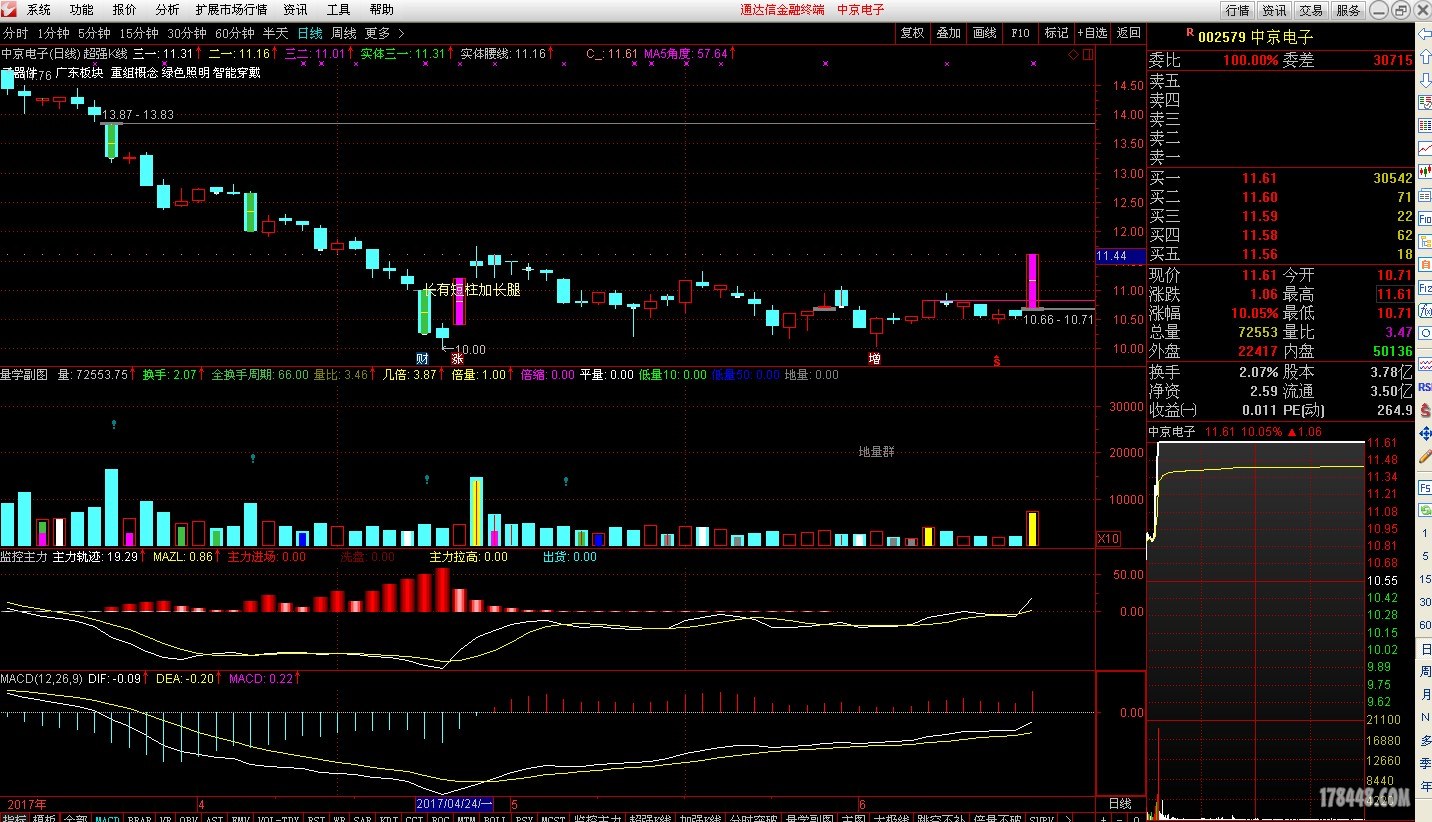Image resolution: width=1432 pixels, height=822 pixels.
Task: Click the 叠加 overlay button
Action: pyautogui.click(x=948, y=33)
